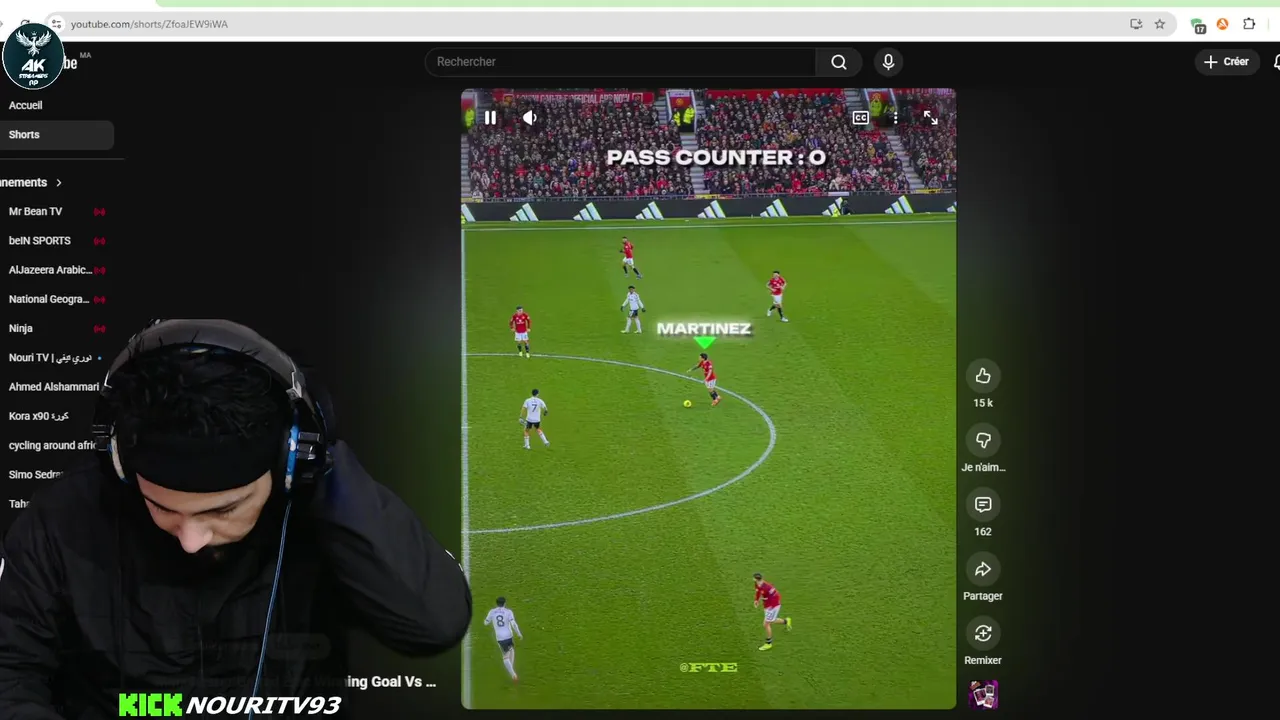Viewport: 1280px width, 720px height.
Task: Go to Accueil in the sidebar
Action: coord(26,105)
